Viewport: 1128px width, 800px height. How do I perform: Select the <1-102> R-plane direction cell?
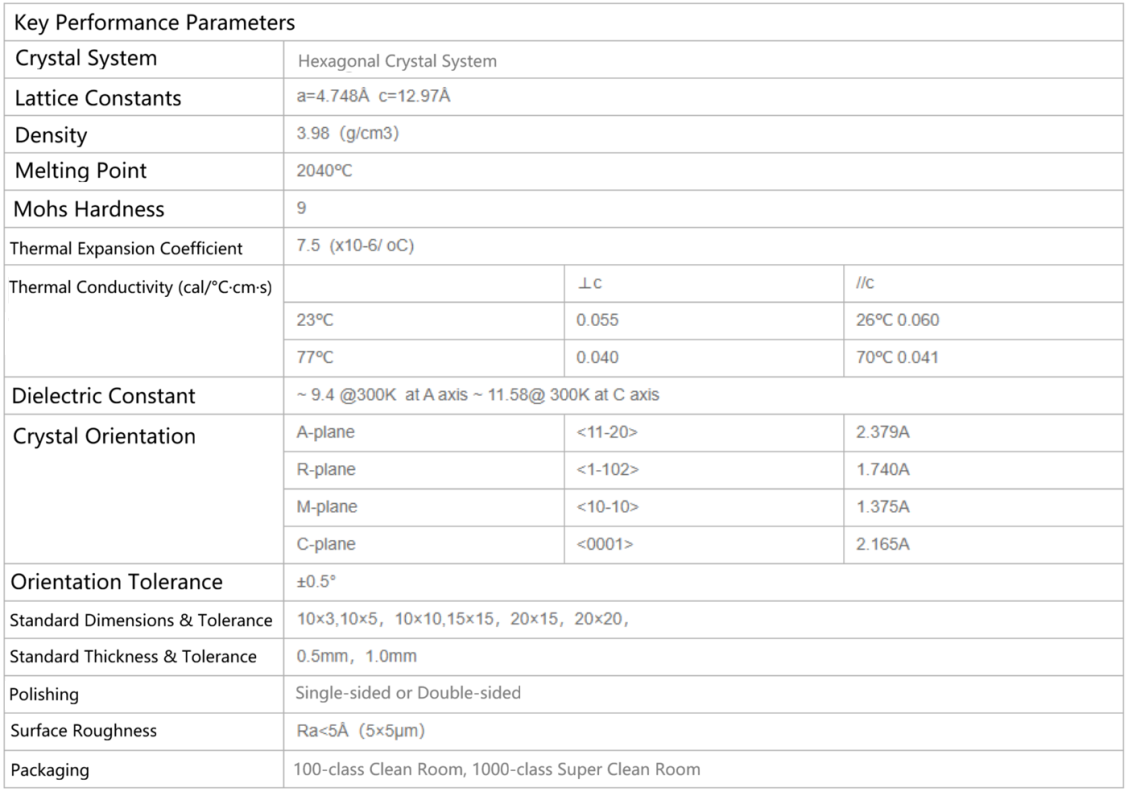click(607, 470)
